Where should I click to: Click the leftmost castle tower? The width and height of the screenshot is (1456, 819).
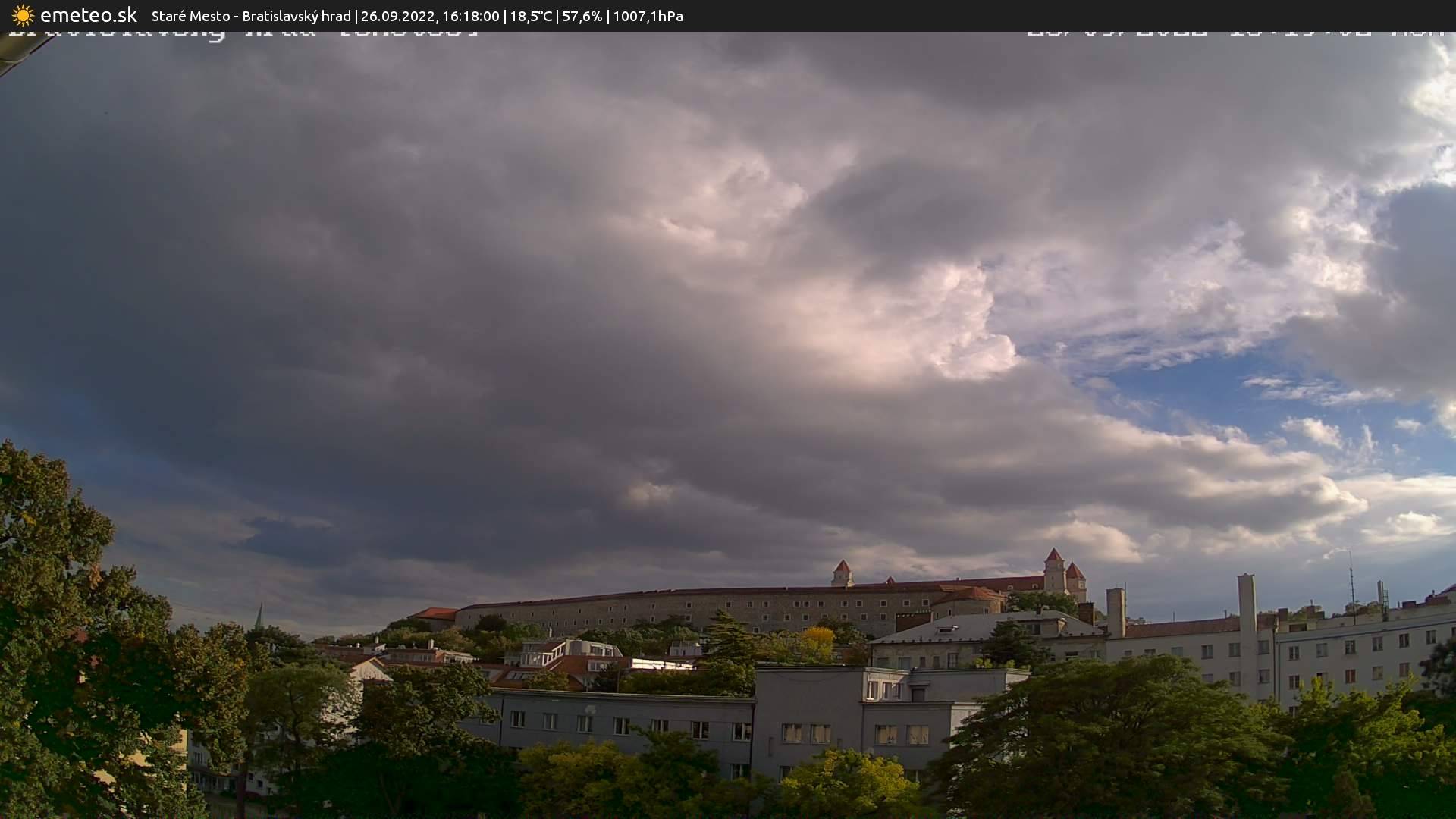click(842, 573)
